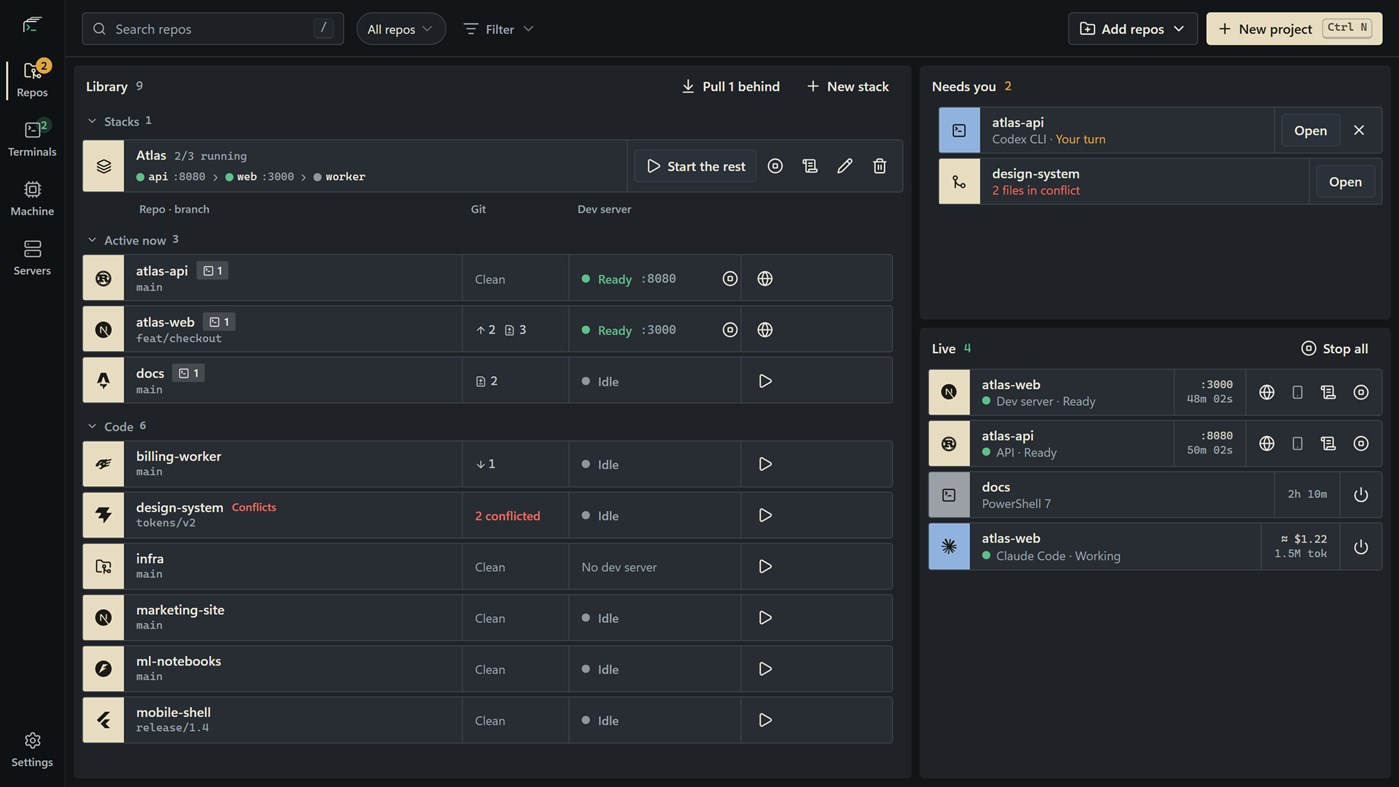This screenshot has height=787, width=1399.
Task: Power off the docs PowerShell session
Action: 1361,495
